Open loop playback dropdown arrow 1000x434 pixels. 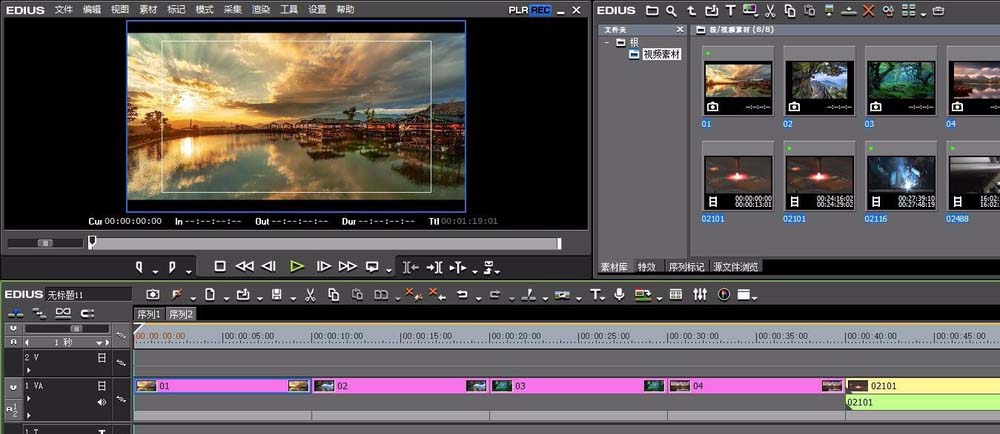click(x=389, y=271)
